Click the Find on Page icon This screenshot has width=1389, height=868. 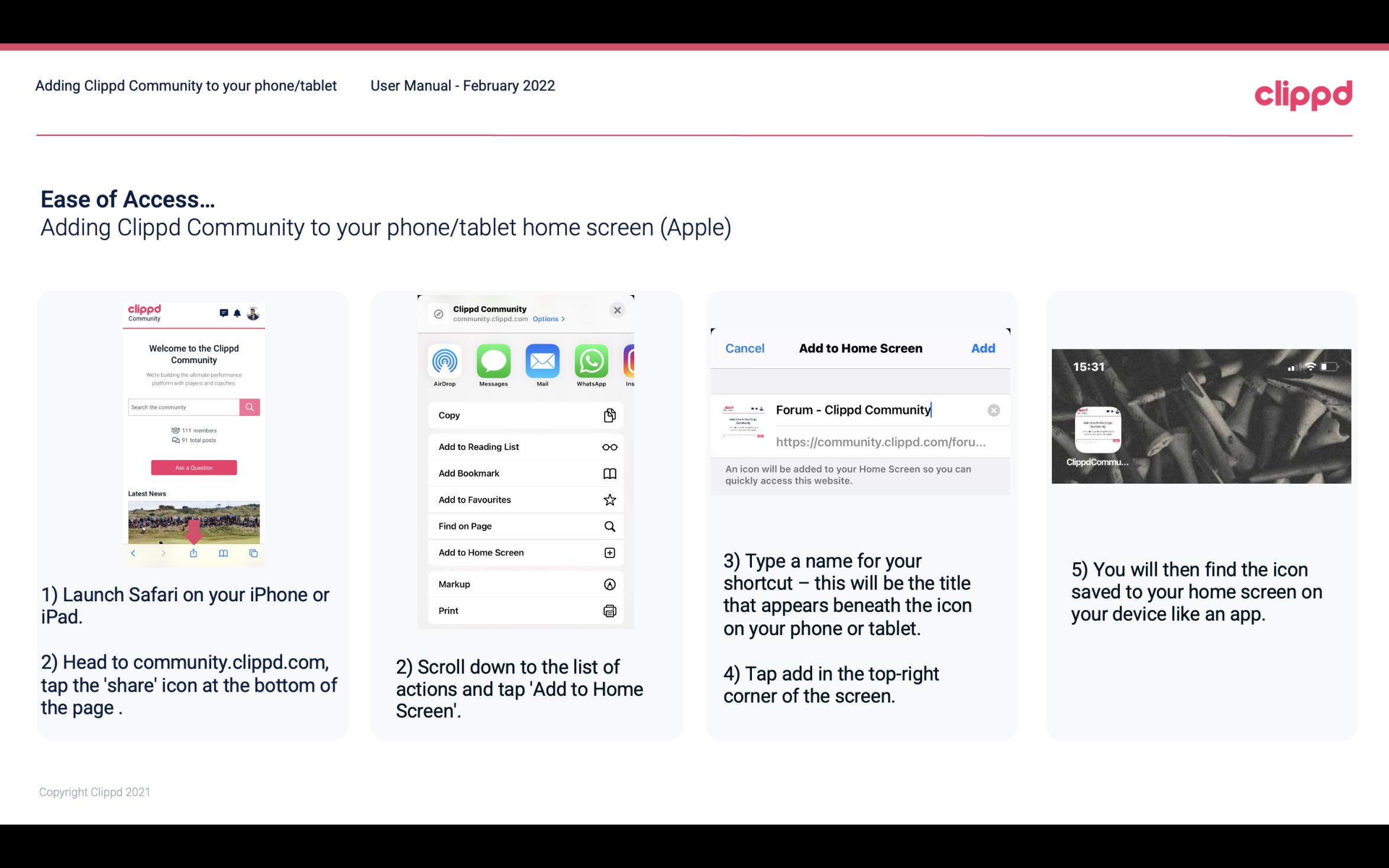tap(609, 525)
